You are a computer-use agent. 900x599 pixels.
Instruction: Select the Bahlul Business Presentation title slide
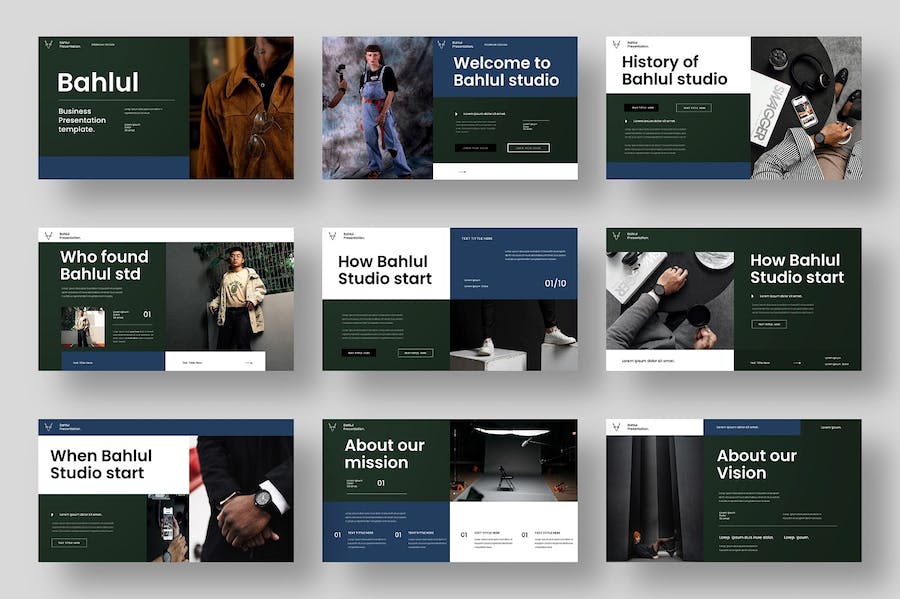pos(166,108)
